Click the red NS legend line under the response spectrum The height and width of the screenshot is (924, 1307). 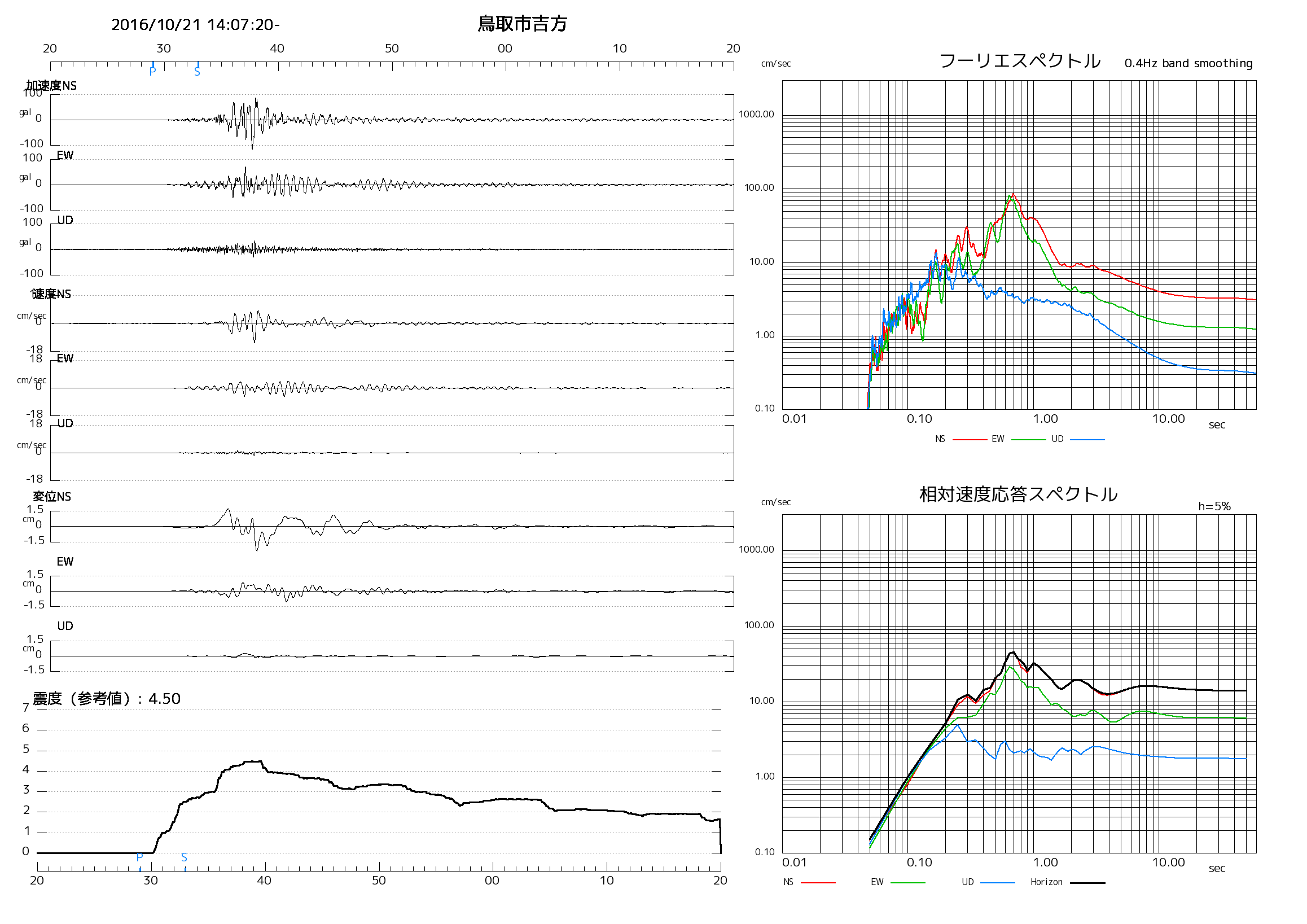818,883
